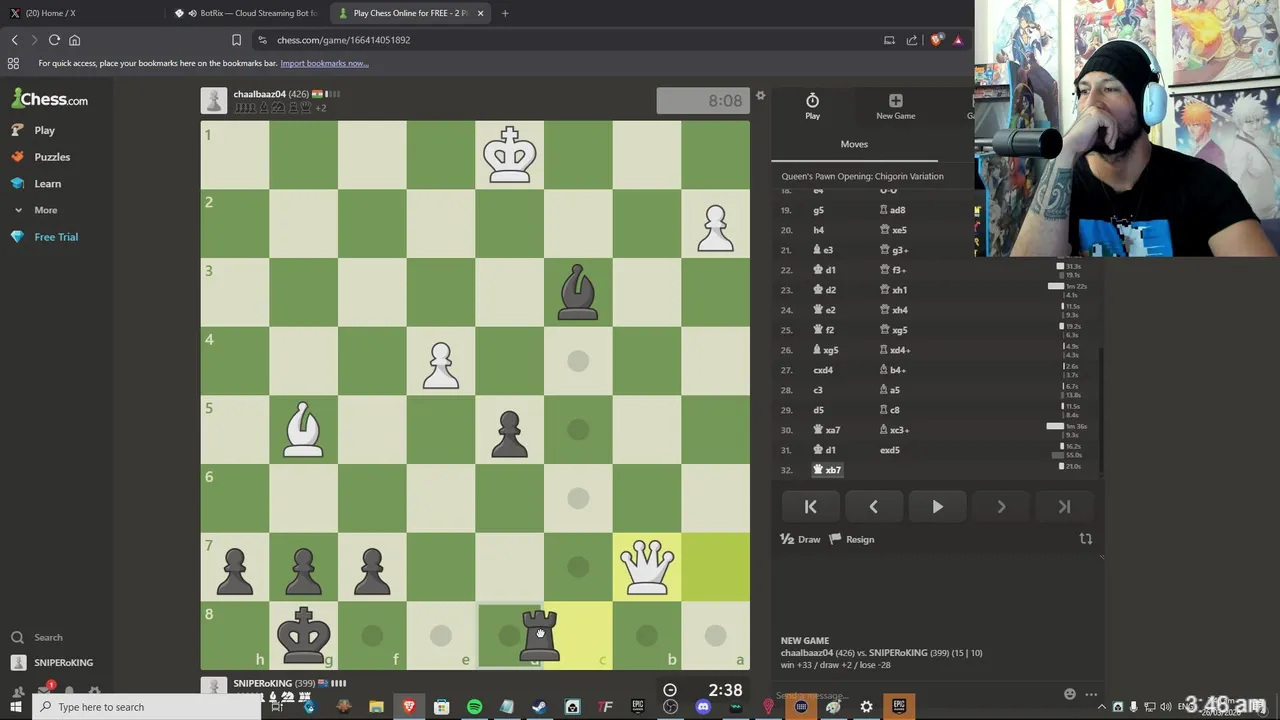This screenshot has width=1280, height=720.
Task: Open browser tab groups grid icon
Action: tap(13, 63)
